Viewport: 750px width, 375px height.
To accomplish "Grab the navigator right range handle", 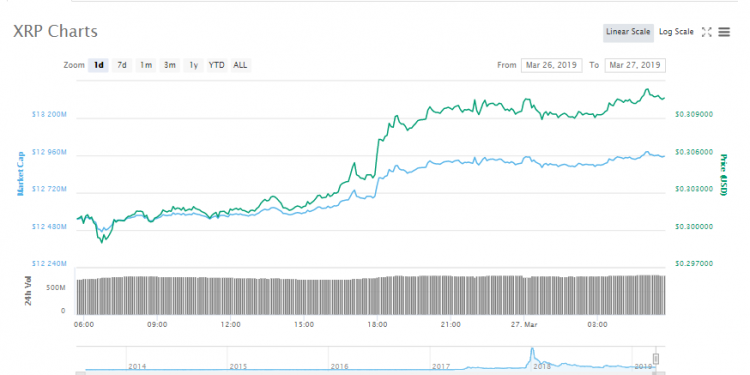I will (656, 359).
